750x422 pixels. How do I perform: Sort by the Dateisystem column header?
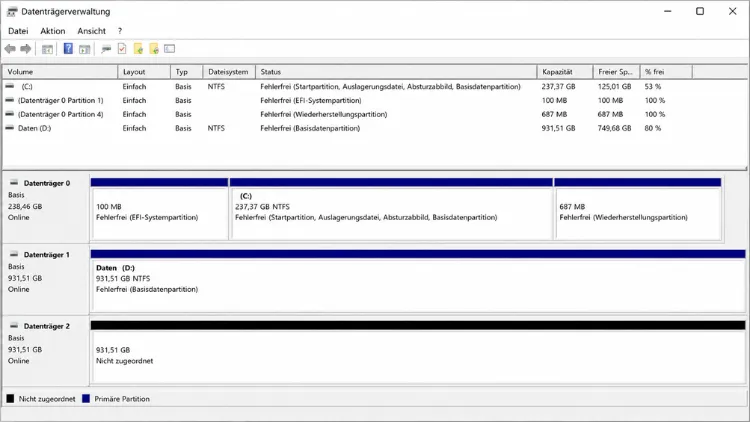229,72
